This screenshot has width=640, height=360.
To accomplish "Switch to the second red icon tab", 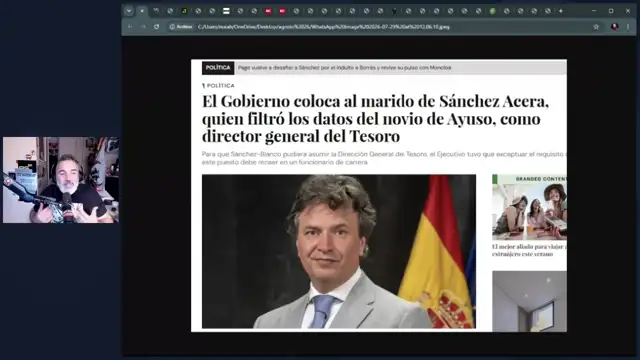I will pyautogui.click(x=282, y=11).
